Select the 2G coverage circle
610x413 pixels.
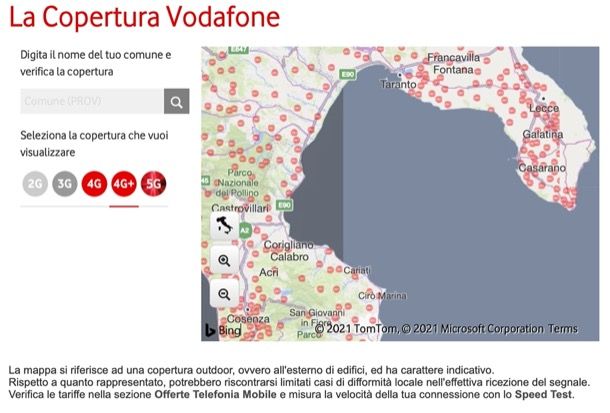tap(35, 184)
